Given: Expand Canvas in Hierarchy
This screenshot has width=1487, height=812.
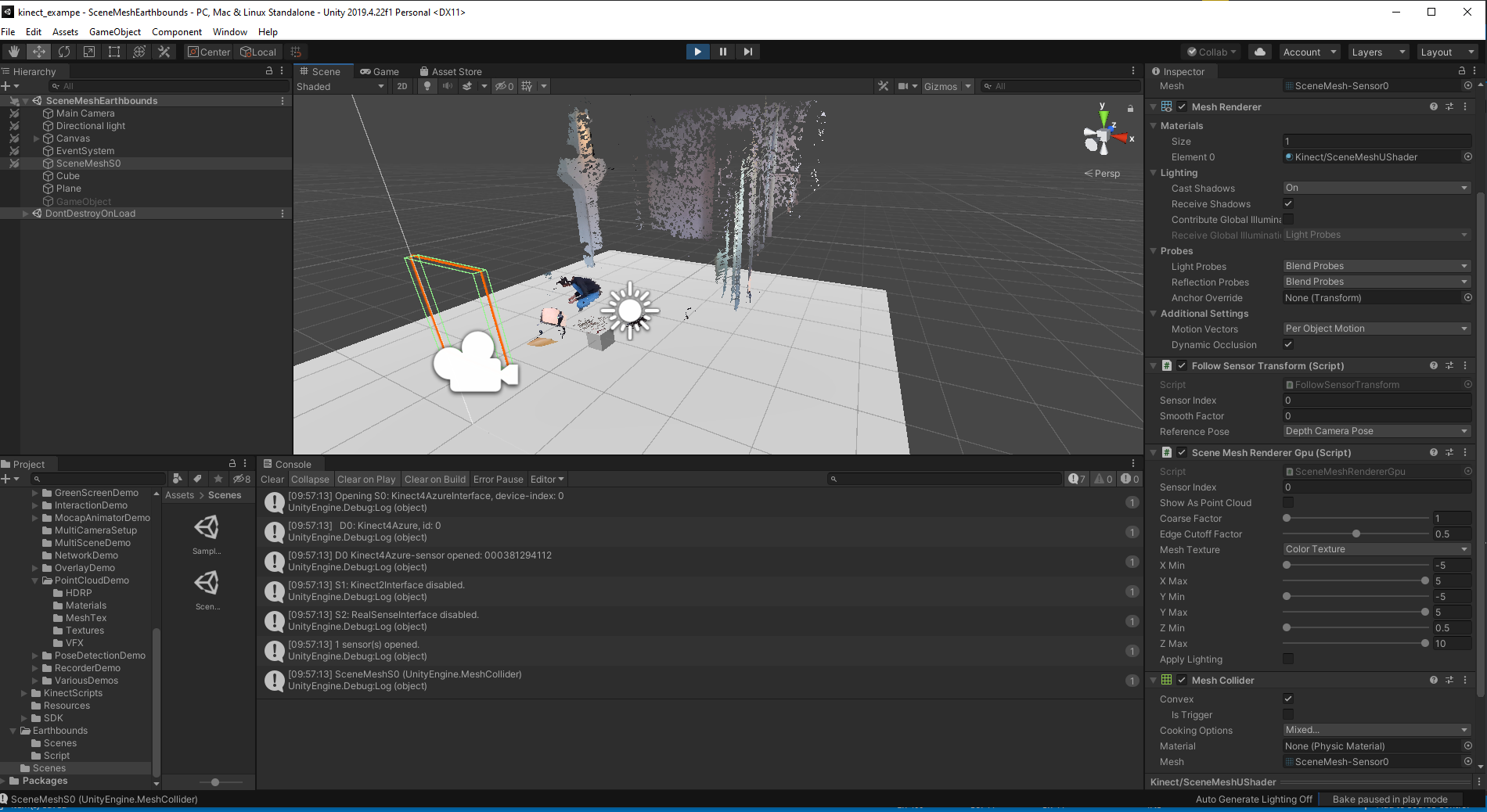Looking at the screenshot, I should 36,138.
